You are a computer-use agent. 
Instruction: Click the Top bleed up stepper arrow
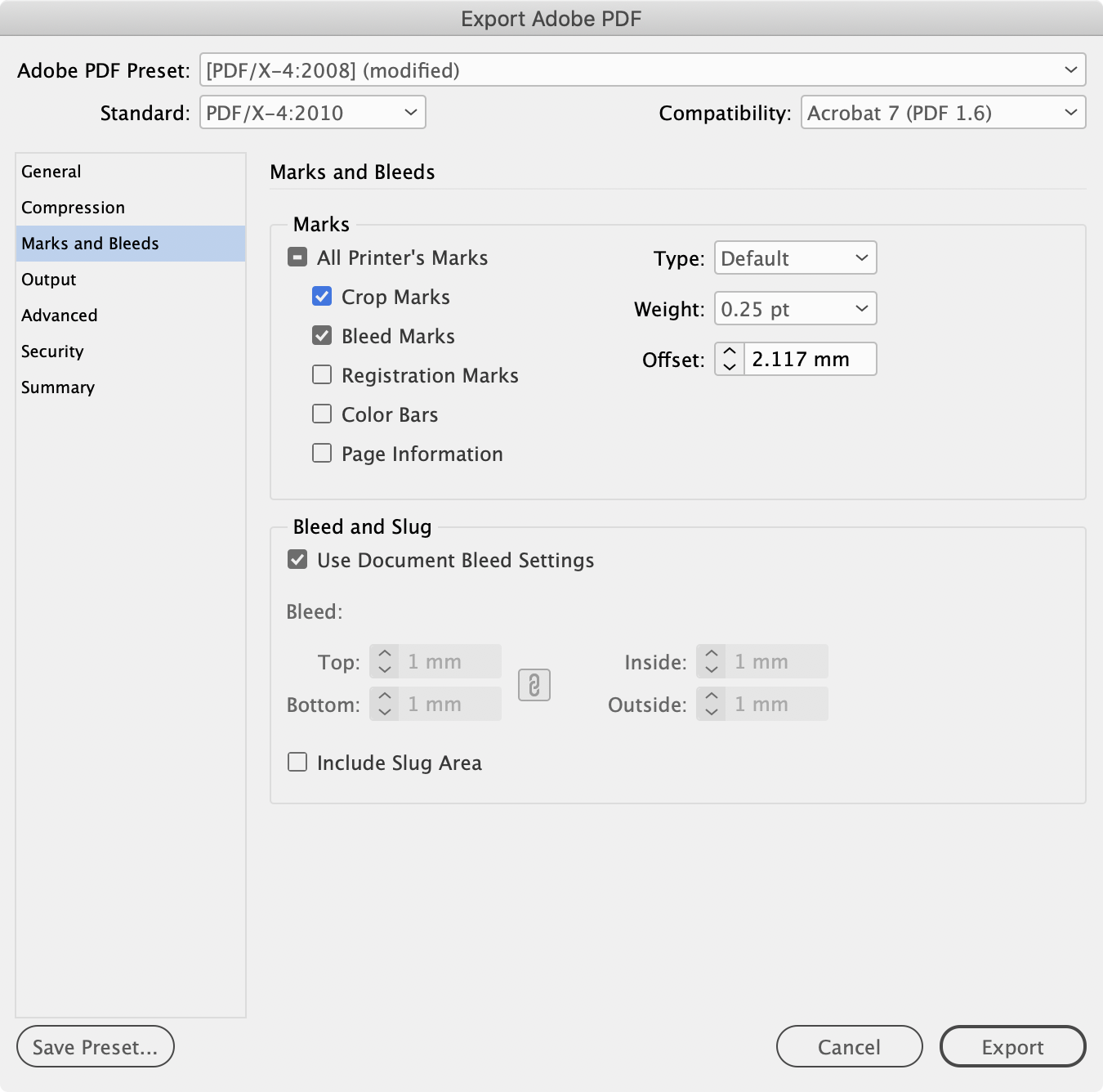pyautogui.click(x=383, y=653)
